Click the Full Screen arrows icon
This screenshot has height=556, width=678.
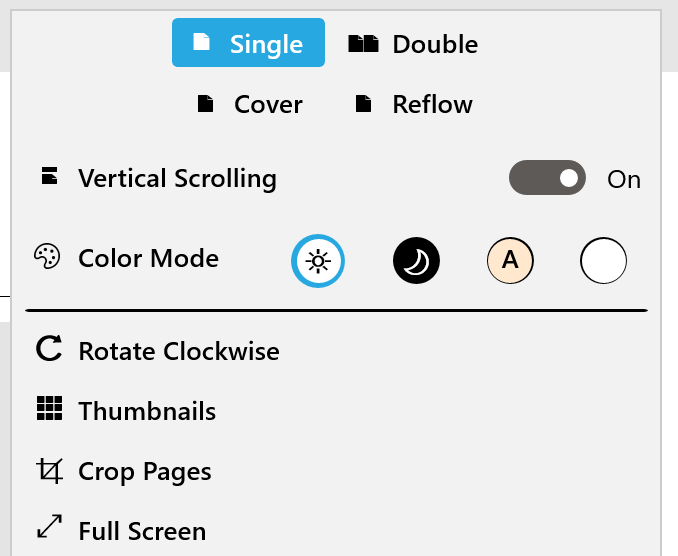pos(48,530)
